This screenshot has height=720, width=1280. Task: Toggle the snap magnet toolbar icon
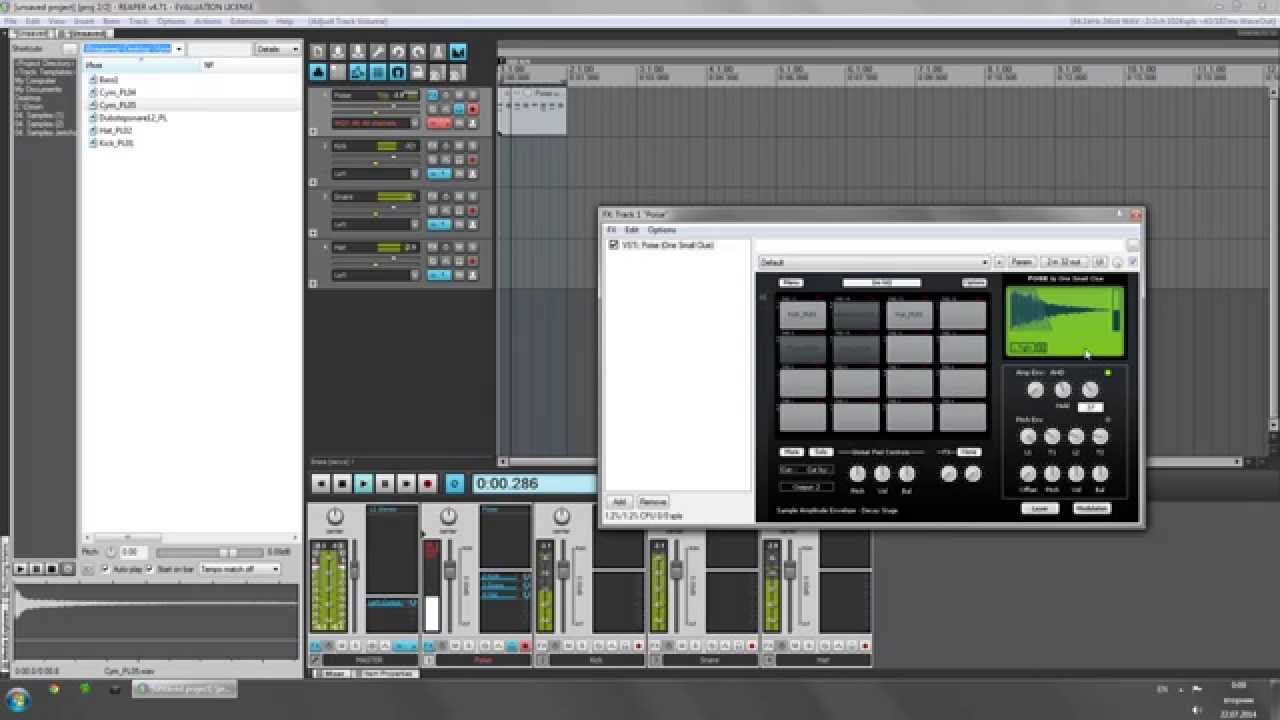click(398, 72)
